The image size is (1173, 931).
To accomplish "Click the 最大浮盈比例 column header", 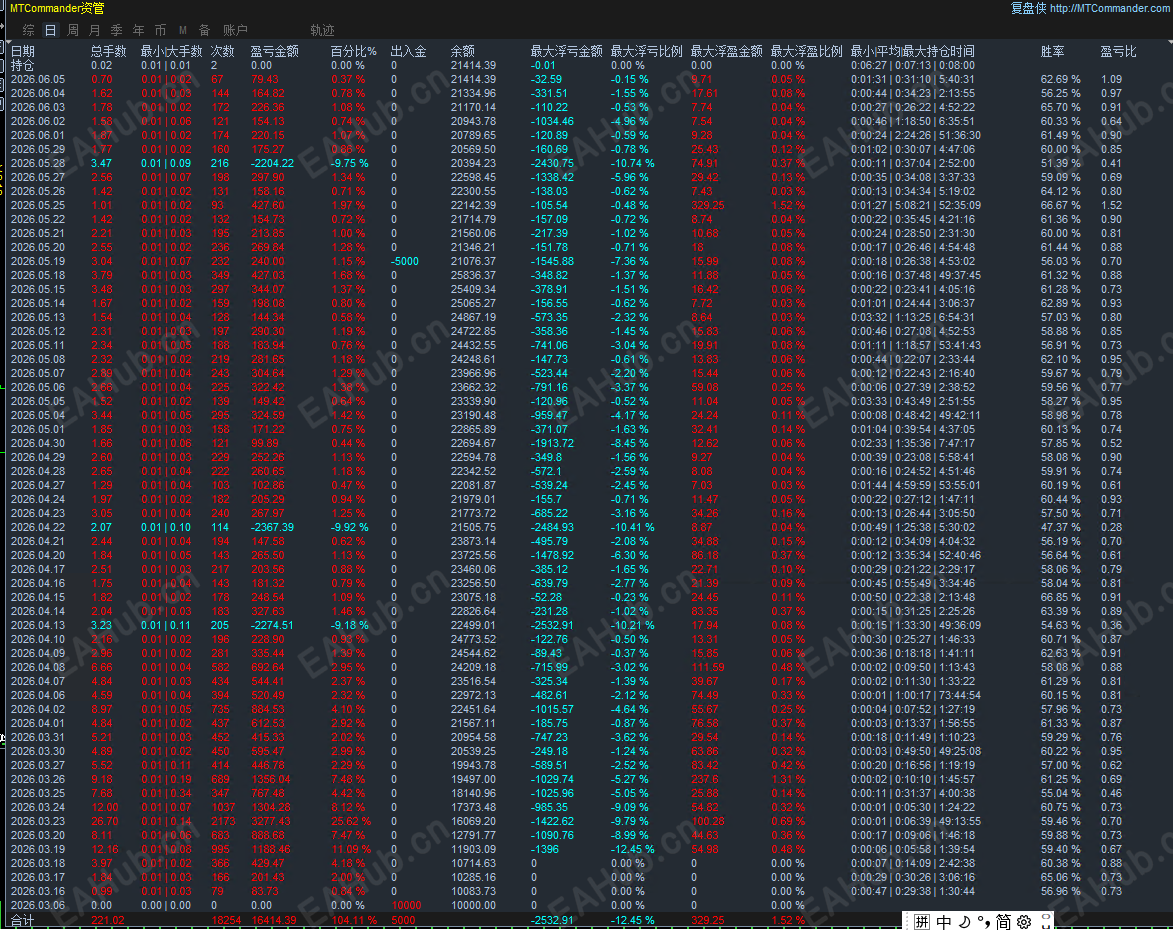I will click(806, 52).
